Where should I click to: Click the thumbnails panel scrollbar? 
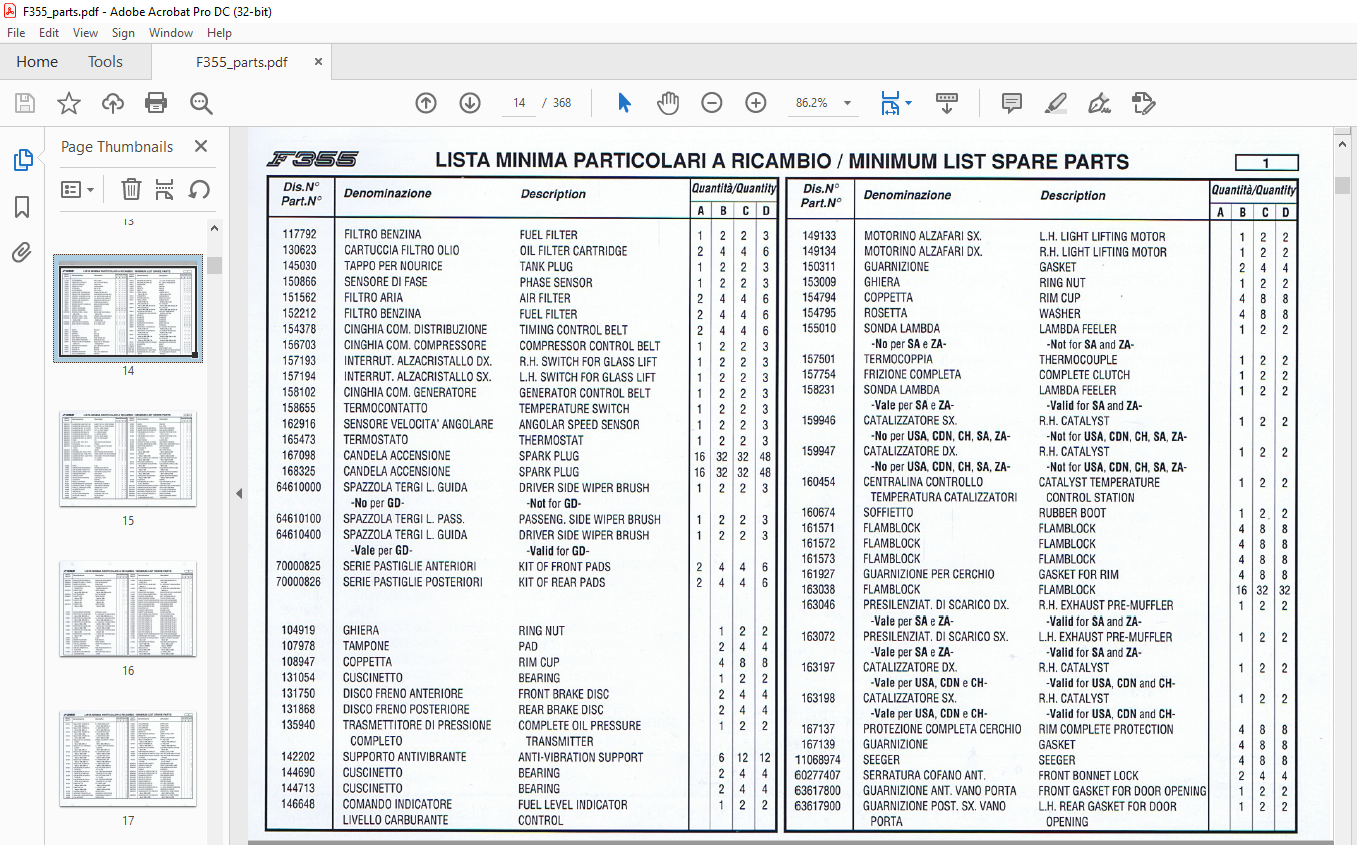tap(215, 266)
